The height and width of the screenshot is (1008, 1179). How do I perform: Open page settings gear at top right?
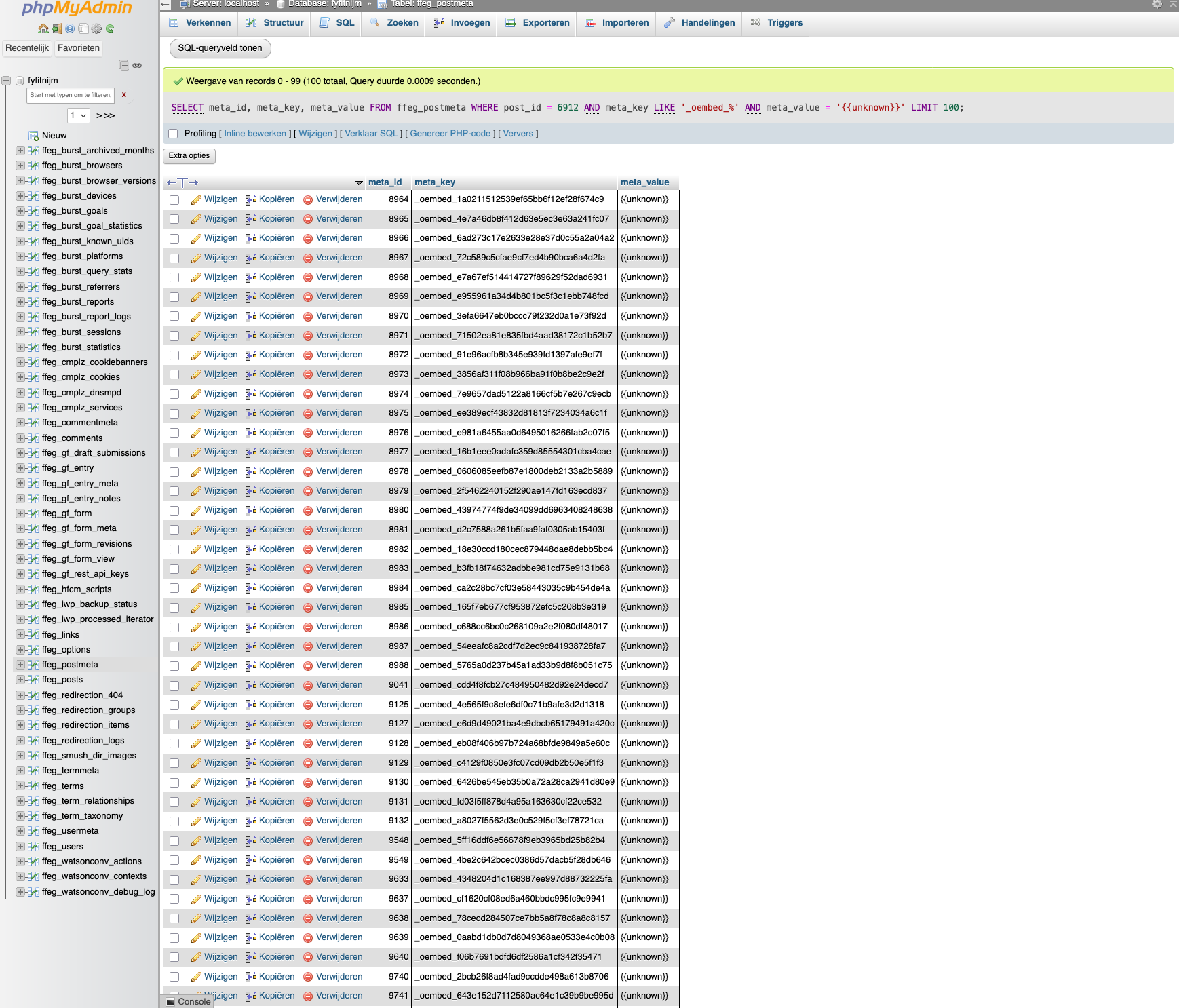click(x=1157, y=4)
